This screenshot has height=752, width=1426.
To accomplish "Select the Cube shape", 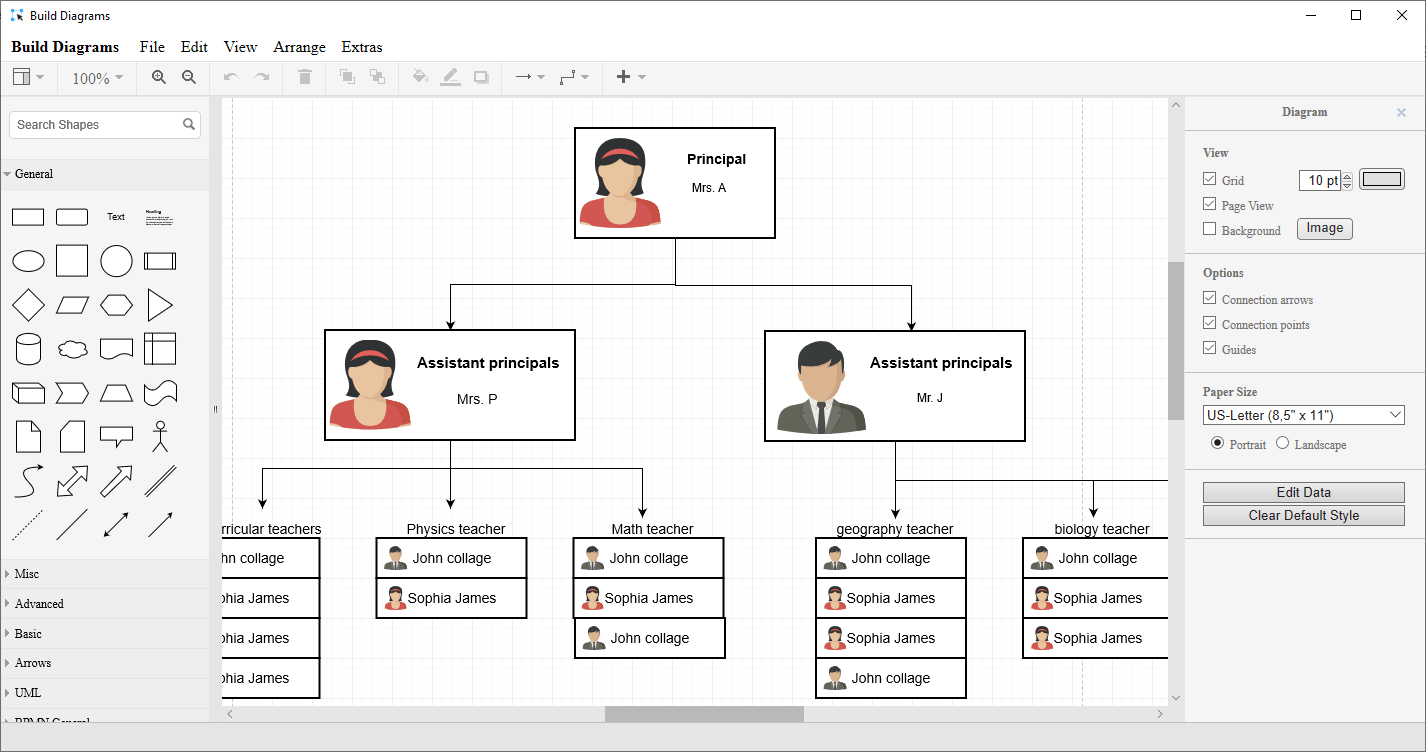I will click(x=28, y=393).
